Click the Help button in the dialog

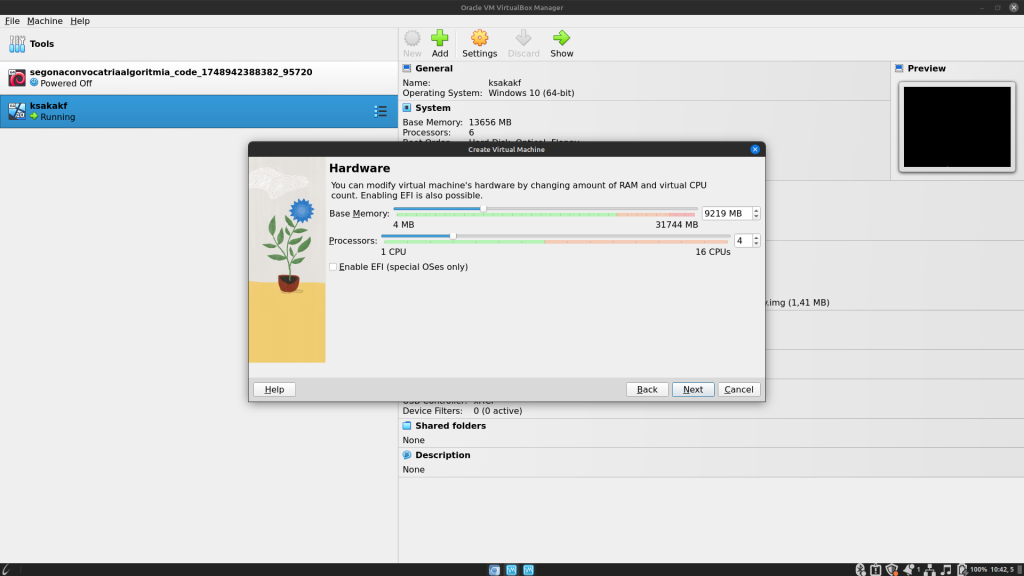click(274, 390)
